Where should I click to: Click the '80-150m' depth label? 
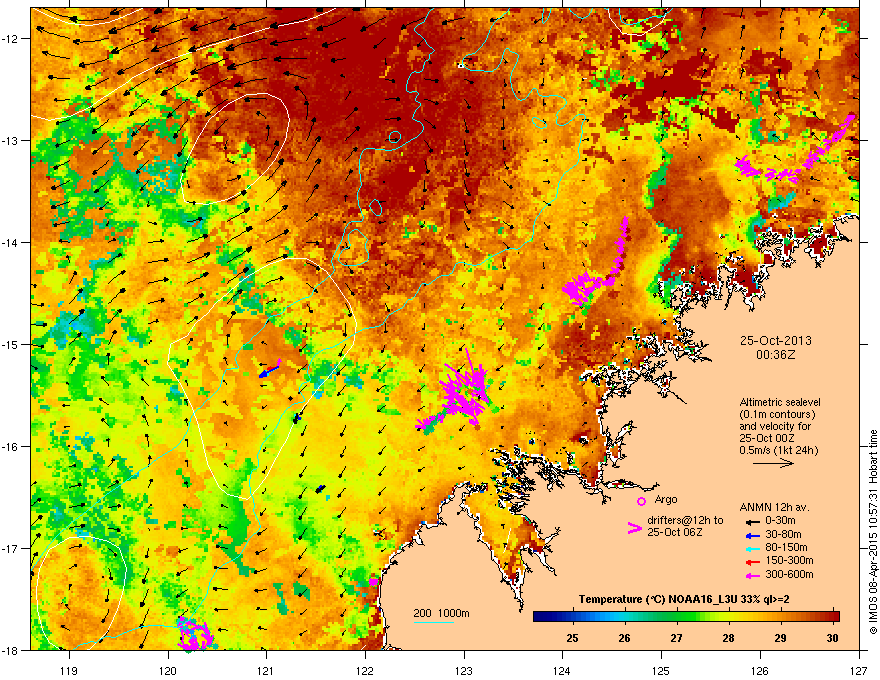(x=786, y=548)
